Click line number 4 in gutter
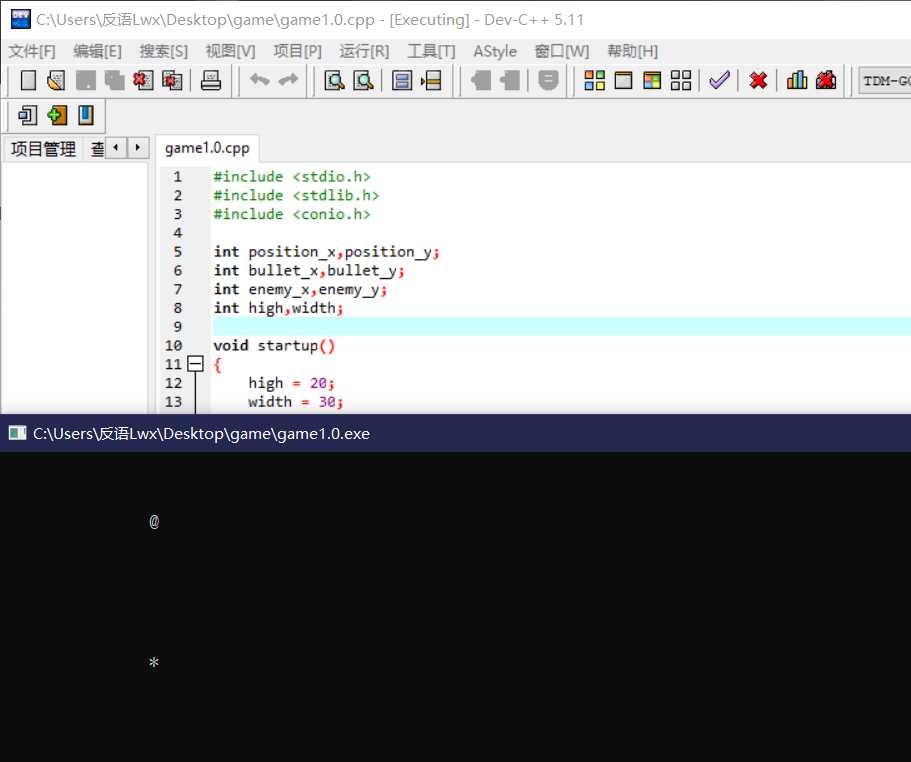The height and width of the screenshot is (762, 911). pyautogui.click(x=178, y=233)
